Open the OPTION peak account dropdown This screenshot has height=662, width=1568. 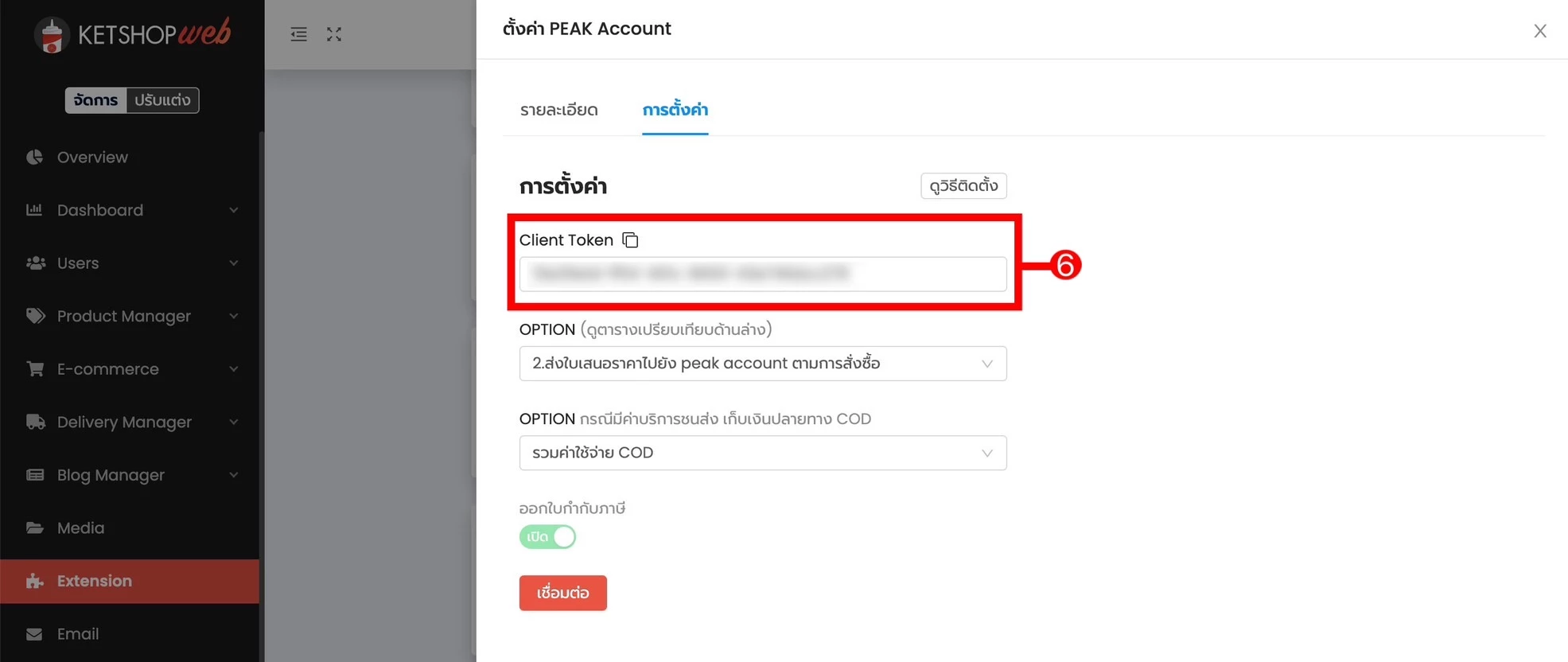click(x=763, y=364)
